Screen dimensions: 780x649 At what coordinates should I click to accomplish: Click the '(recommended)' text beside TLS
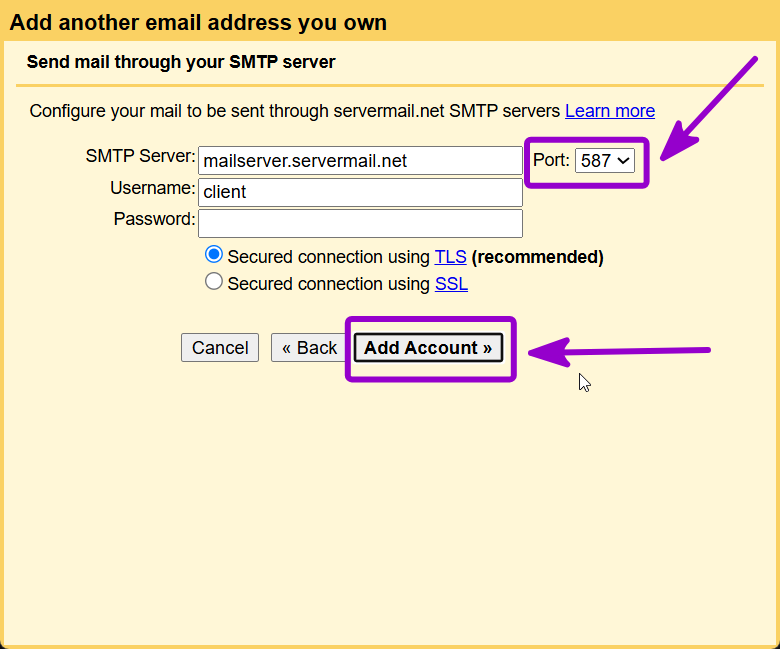pos(537,257)
